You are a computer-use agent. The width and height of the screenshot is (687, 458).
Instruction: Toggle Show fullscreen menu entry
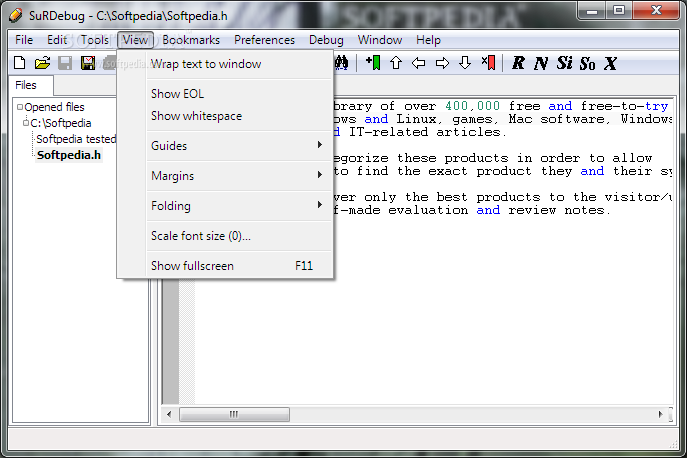[x=240, y=266]
